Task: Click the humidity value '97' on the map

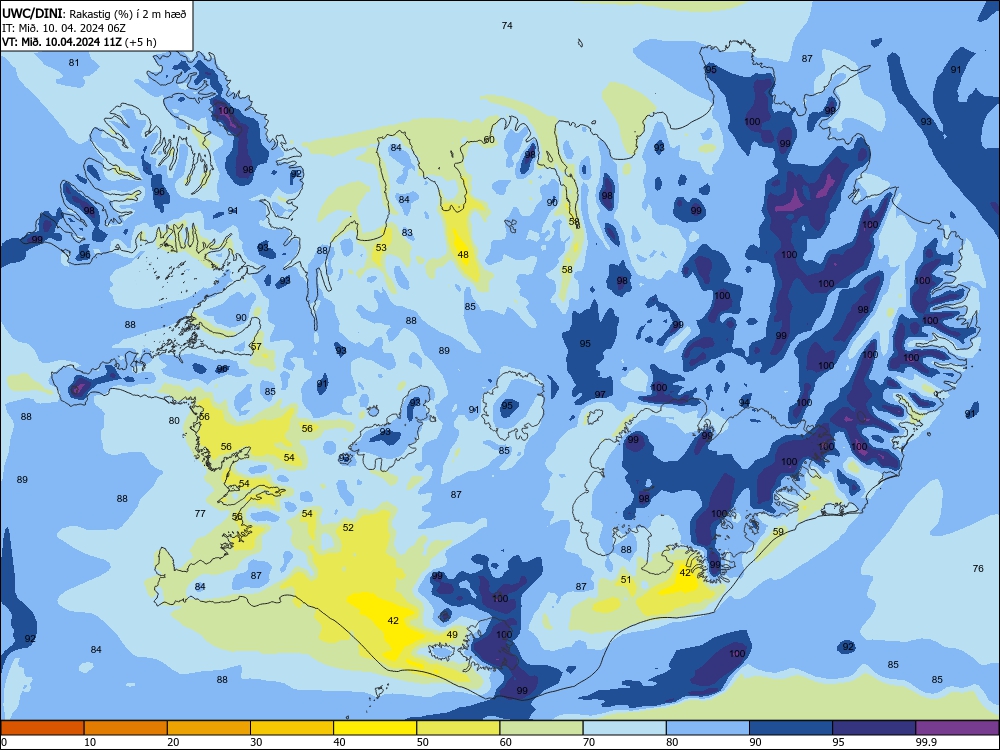Action: [600, 395]
